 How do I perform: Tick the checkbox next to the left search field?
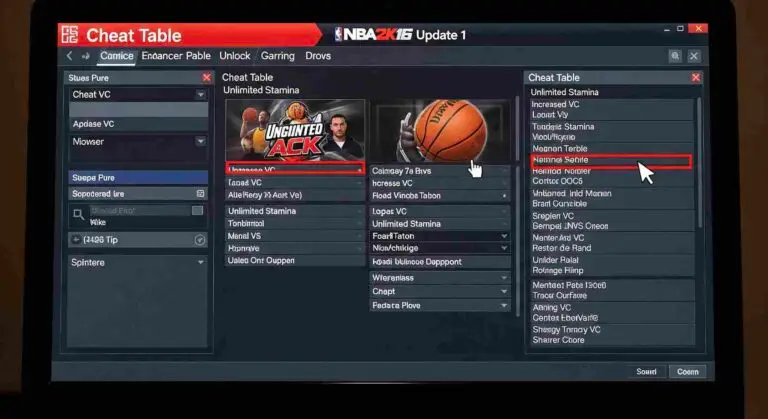[x=197, y=210]
